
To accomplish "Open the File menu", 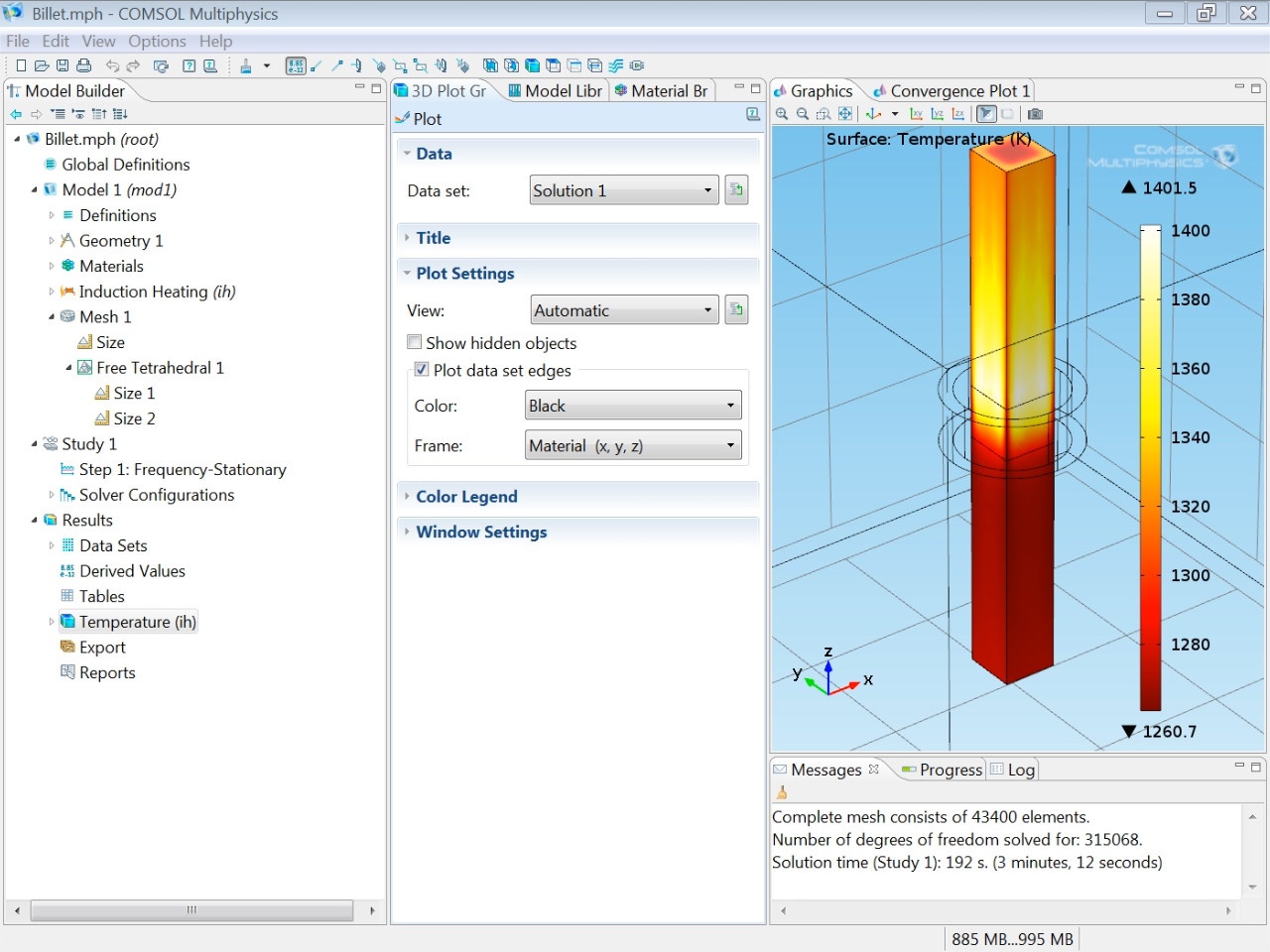I will pos(18,41).
